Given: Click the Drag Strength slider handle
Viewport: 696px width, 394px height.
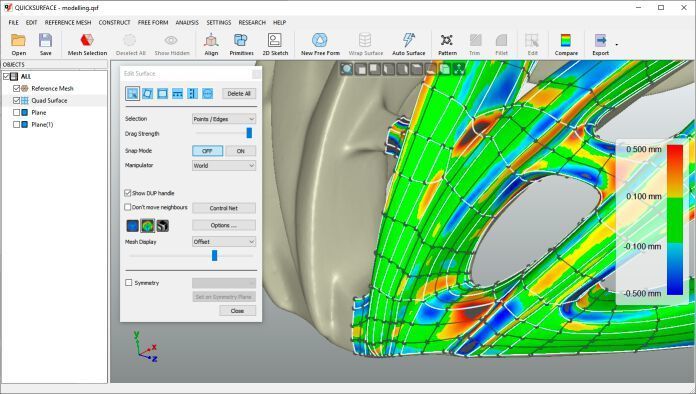Looking at the screenshot, I should pyautogui.click(x=249, y=133).
